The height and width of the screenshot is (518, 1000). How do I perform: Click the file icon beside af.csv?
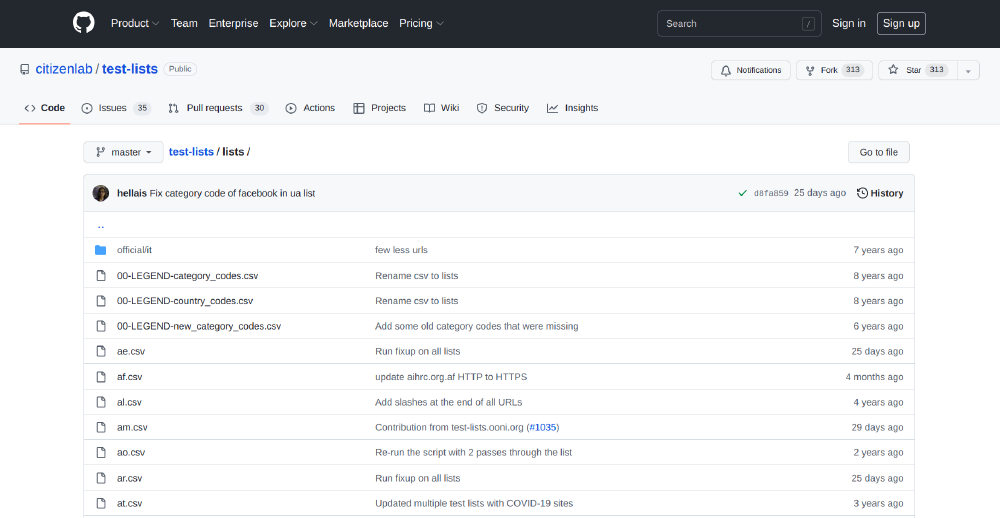coord(101,376)
